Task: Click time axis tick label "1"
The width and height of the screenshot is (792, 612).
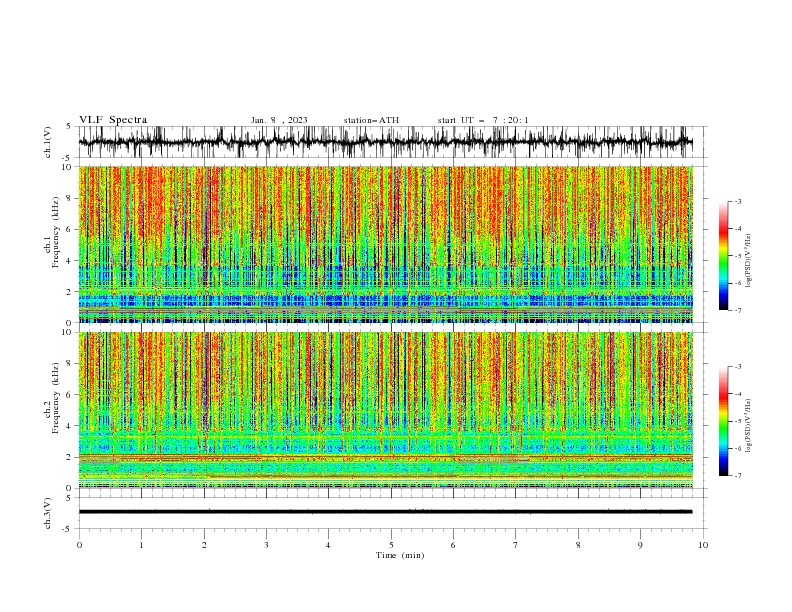Action: coord(141,545)
